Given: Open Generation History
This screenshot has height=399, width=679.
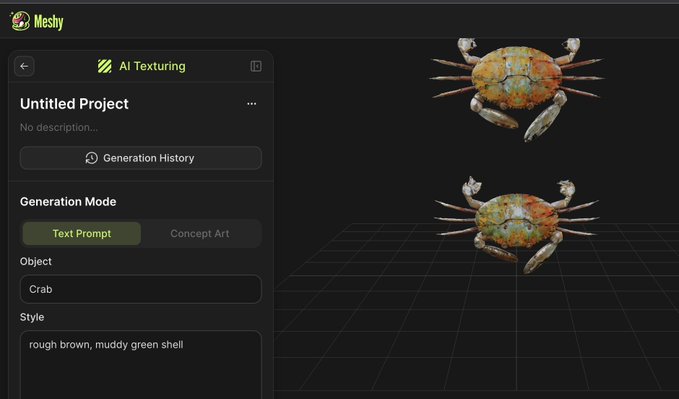Looking at the screenshot, I should [141, 158].
